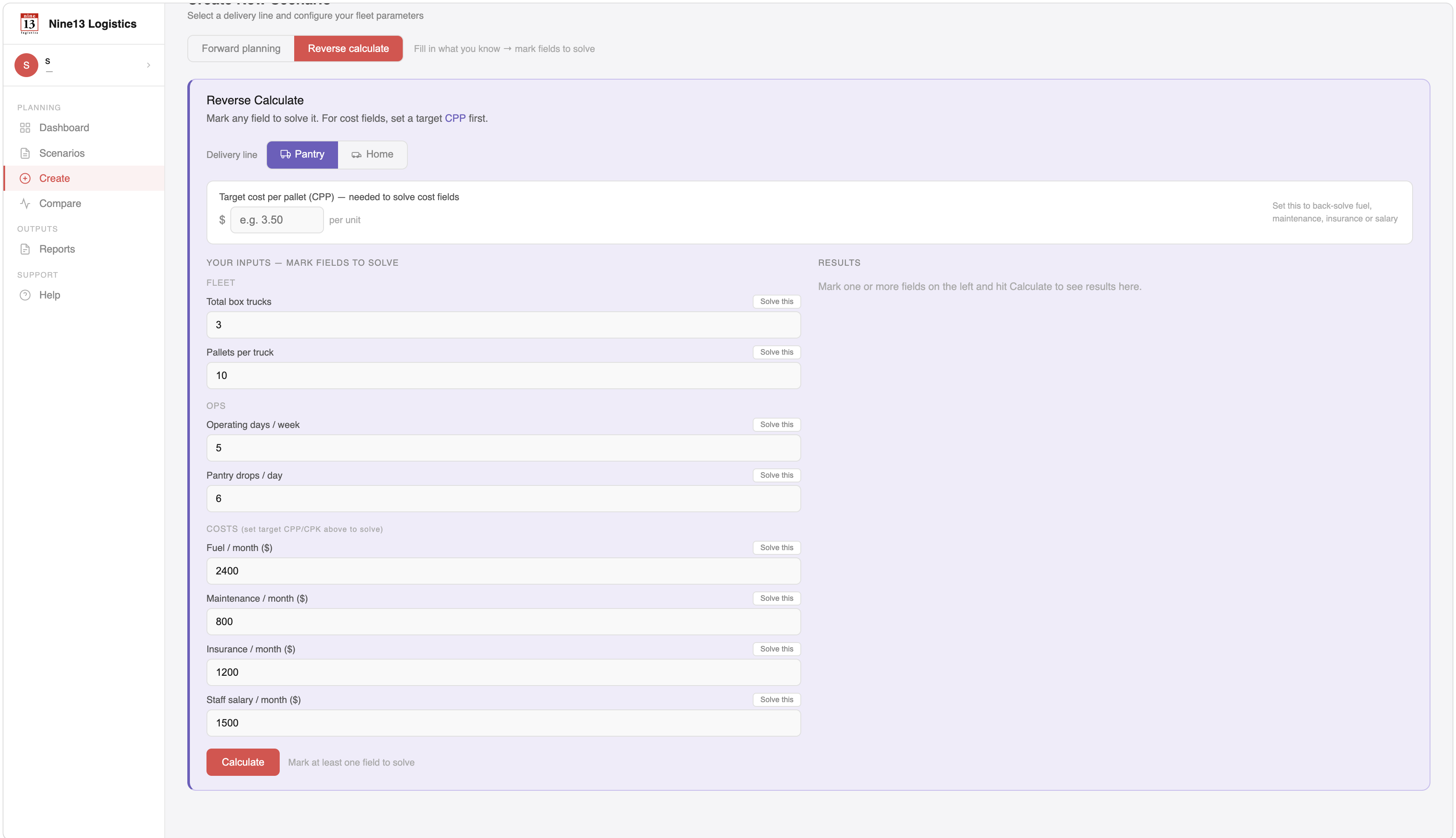Focus the target CPP input field
1456x838 pixels.
pos(277,220)
